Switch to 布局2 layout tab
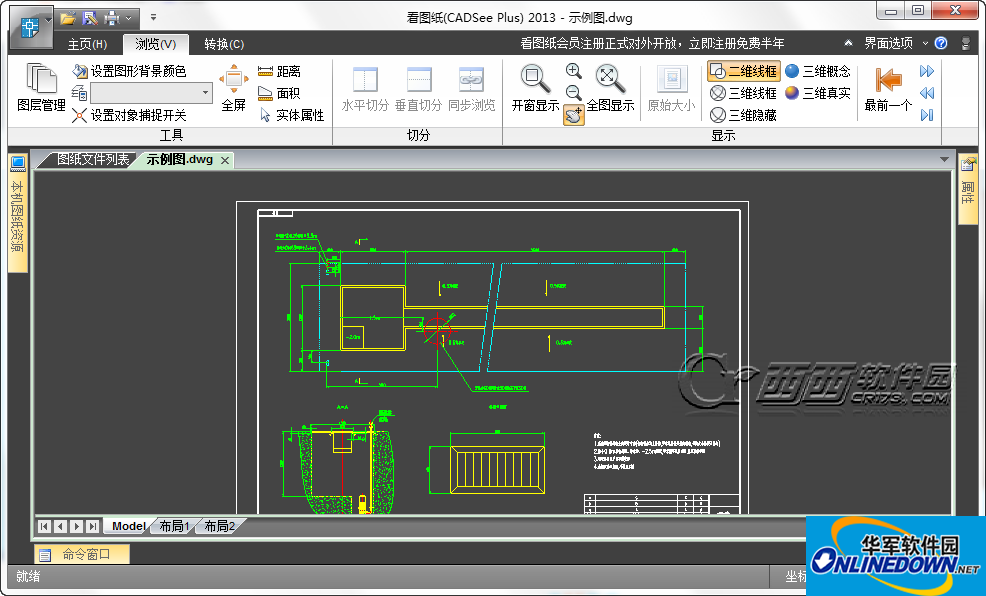Viewport: 986px width, 596px height. click(219, 526)
